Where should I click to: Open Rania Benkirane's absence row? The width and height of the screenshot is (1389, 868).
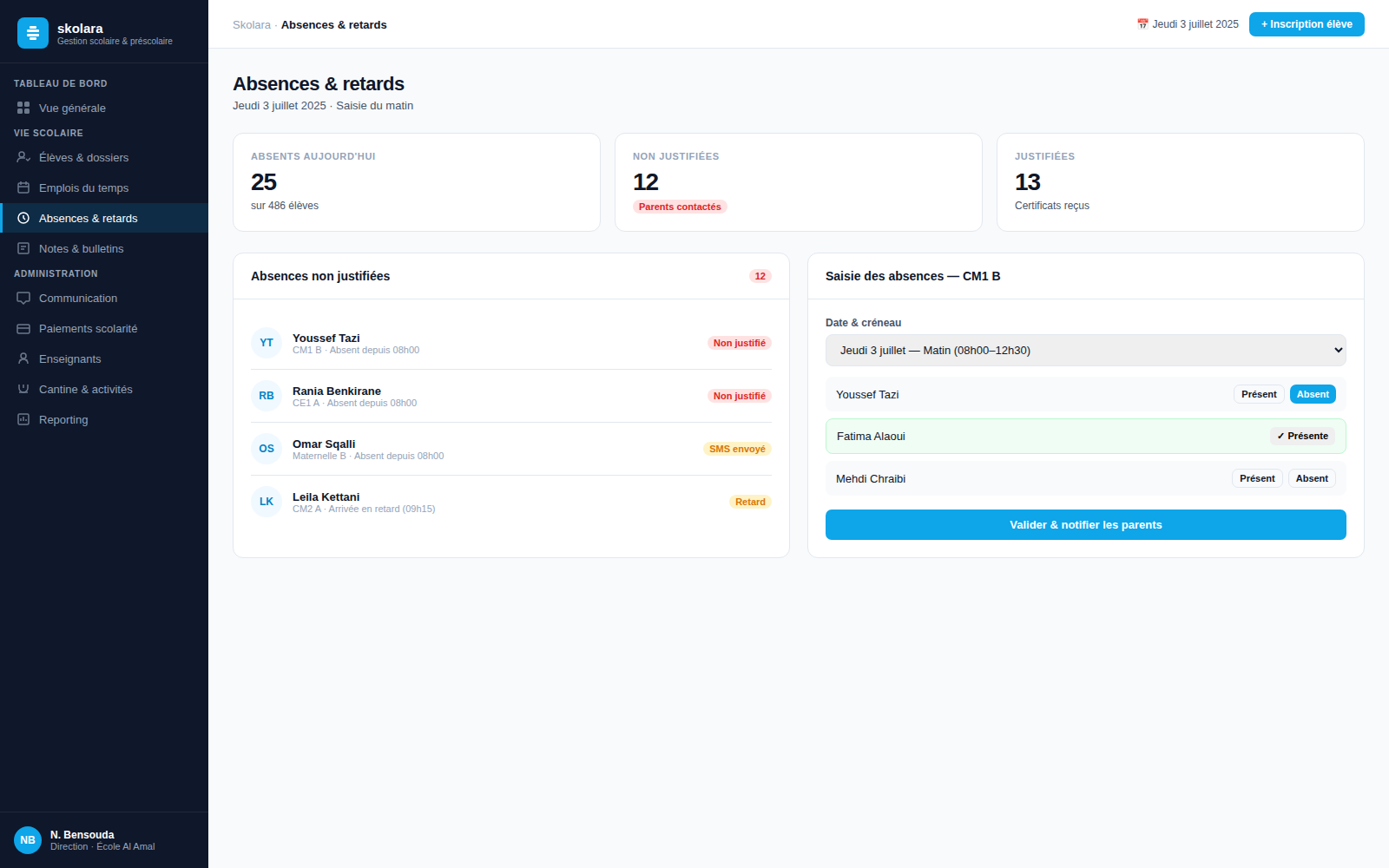tap(511, 396)
